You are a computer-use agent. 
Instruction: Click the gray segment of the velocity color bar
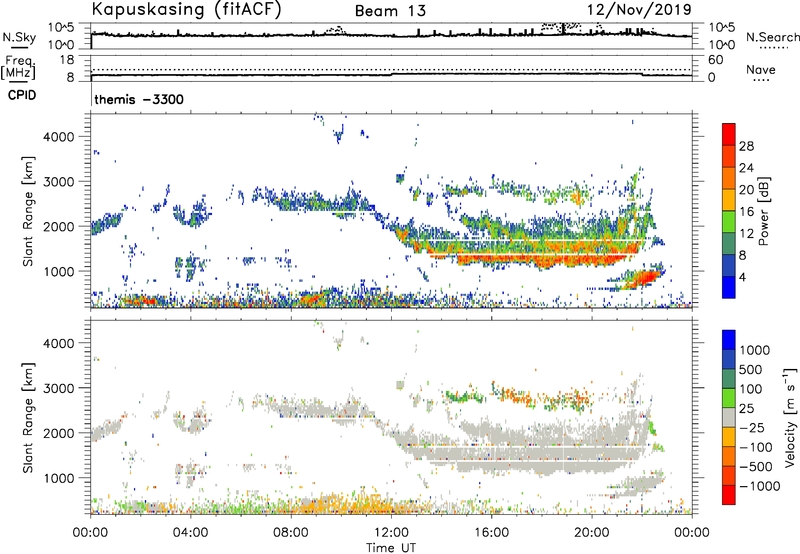click(729, 418)
